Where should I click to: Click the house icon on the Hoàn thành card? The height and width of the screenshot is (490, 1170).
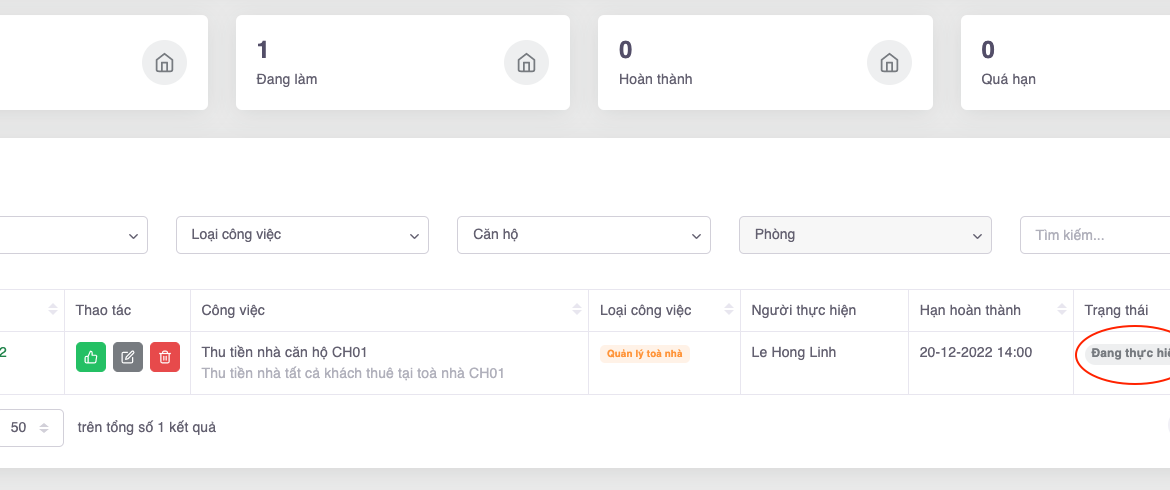click(x=888, y=63)
